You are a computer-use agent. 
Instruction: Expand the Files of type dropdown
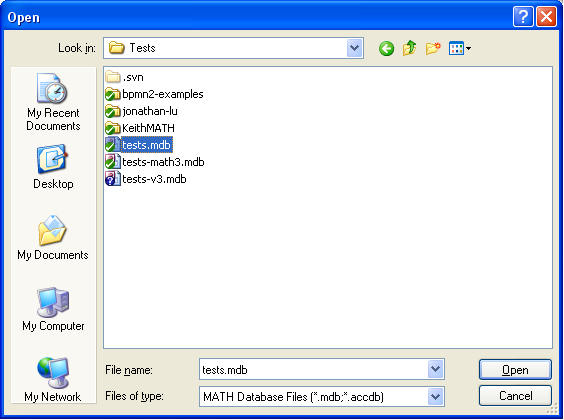(x=436, y=396)
